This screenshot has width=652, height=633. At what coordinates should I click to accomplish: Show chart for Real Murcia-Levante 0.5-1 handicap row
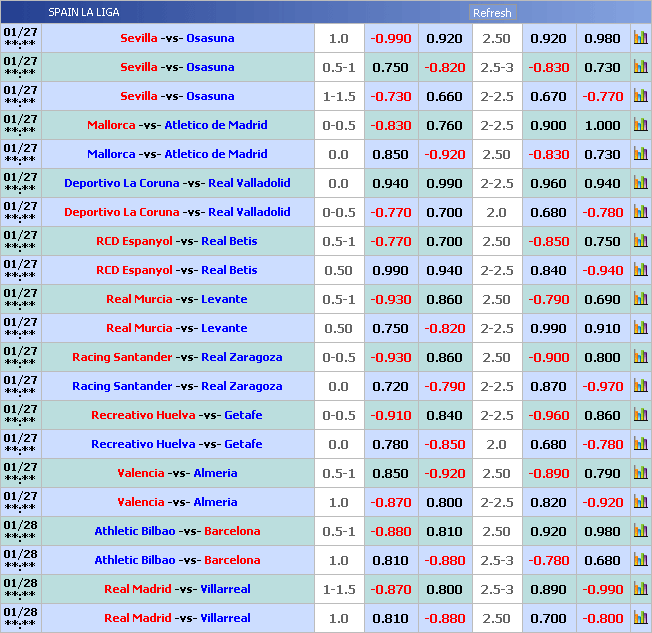coord(640,299)
